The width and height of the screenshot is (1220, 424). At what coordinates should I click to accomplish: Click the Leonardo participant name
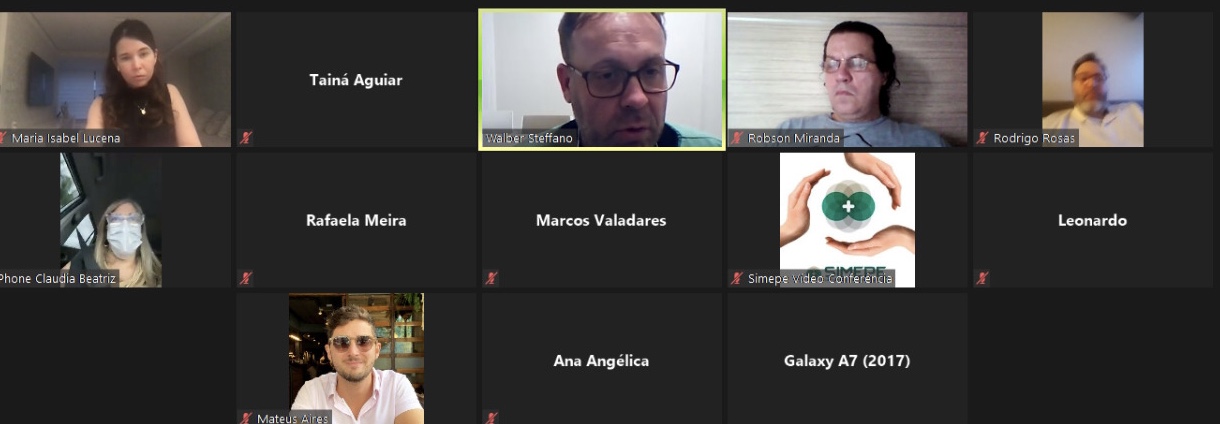coord(1092,220)
